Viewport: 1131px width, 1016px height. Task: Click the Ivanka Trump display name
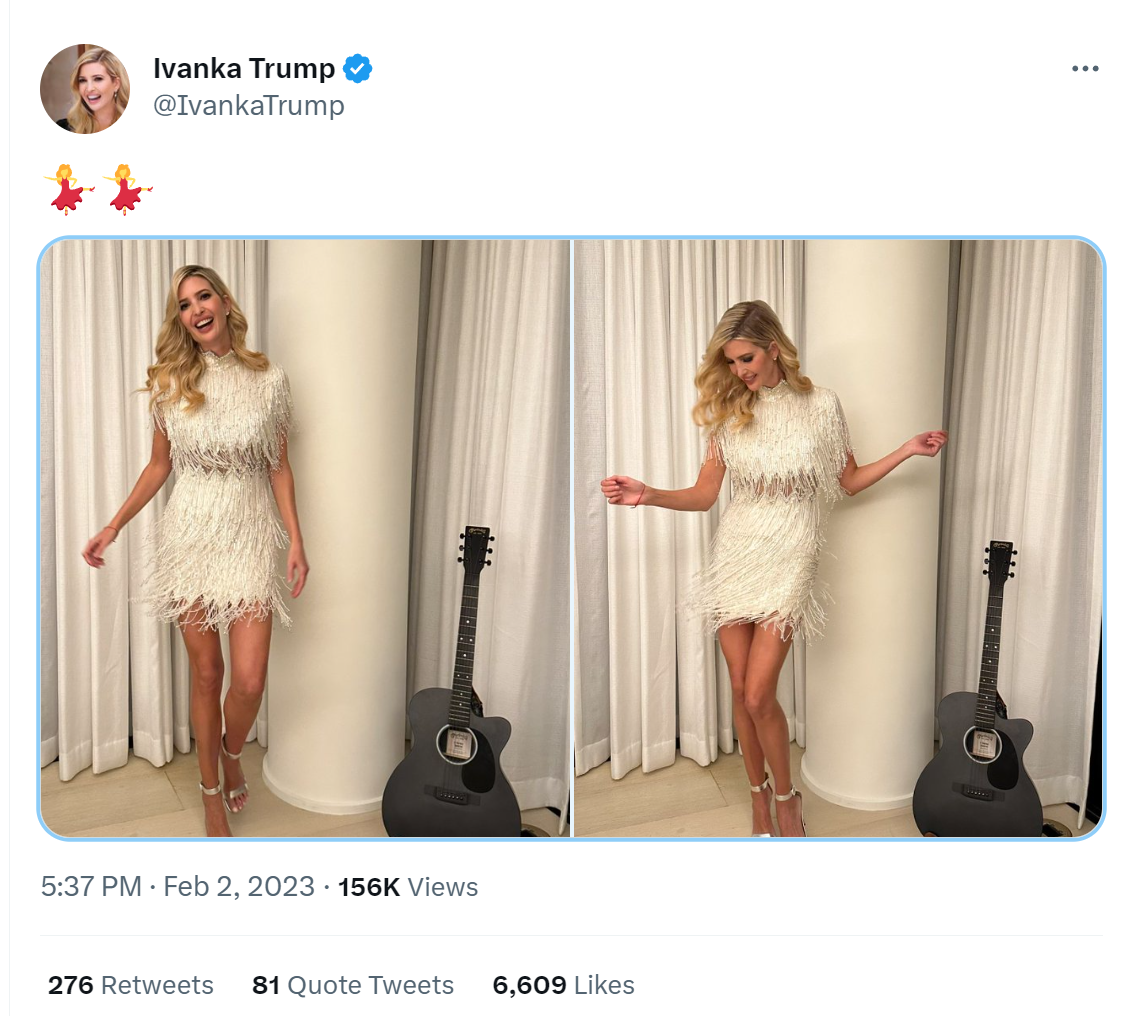pos(244,69)
